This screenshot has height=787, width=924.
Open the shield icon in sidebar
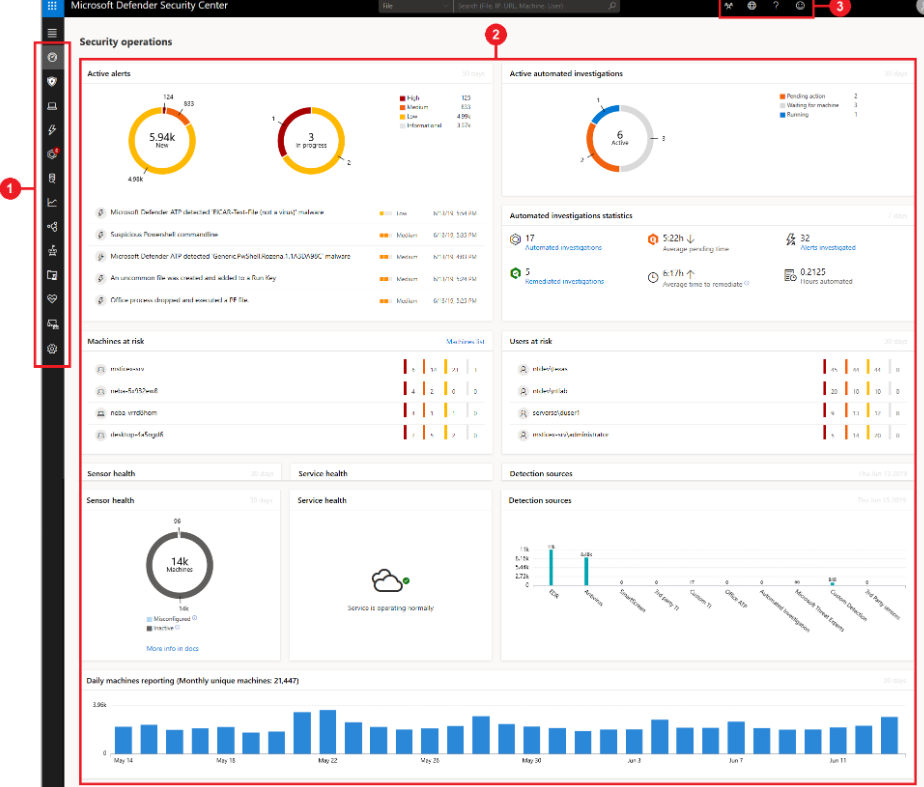[52, 81]
